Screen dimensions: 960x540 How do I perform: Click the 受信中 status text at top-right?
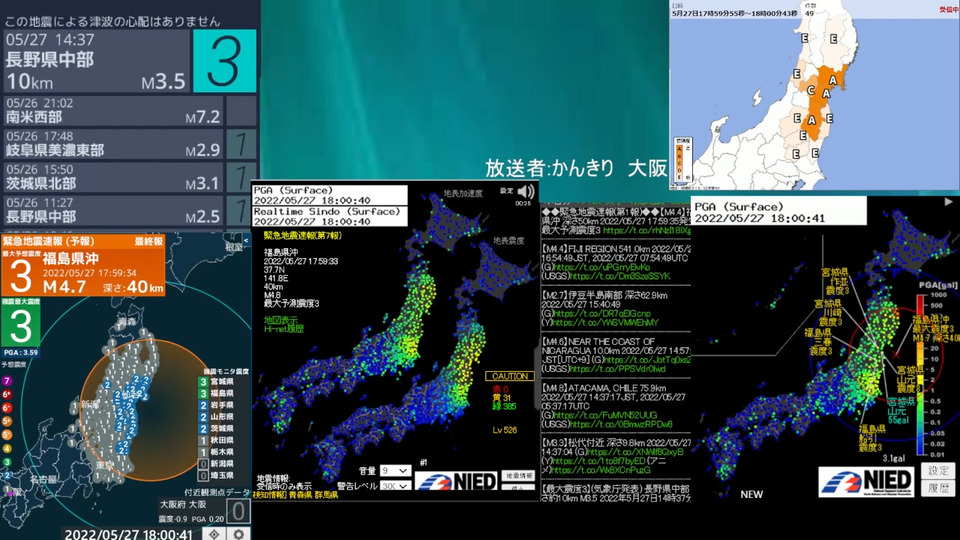(x=950, y=10)
